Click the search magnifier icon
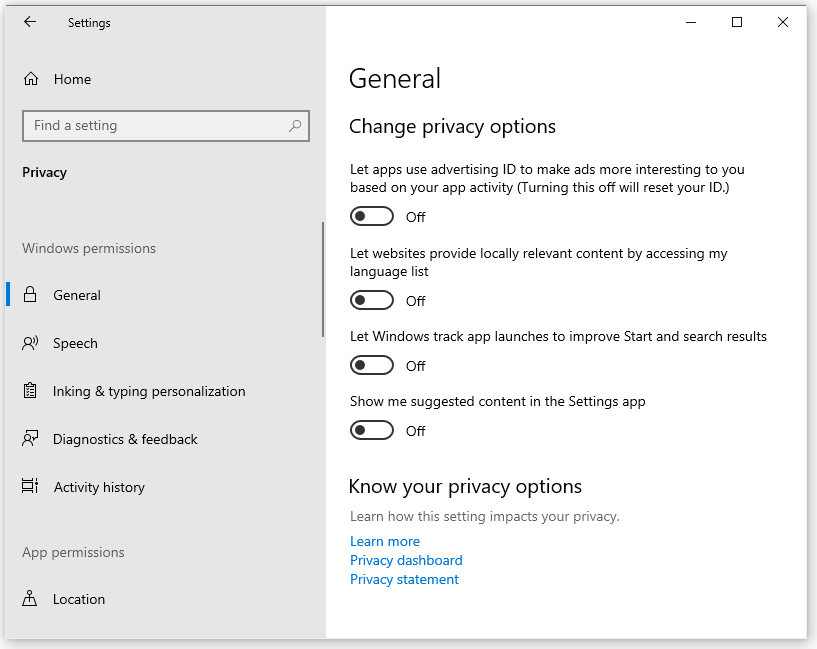 click(295, 126)
